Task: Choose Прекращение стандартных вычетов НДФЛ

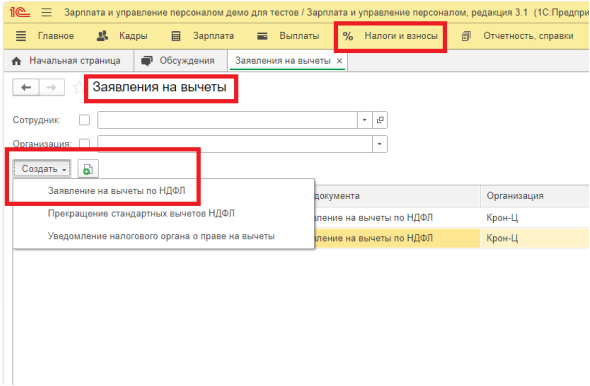Action: (141, 213)
